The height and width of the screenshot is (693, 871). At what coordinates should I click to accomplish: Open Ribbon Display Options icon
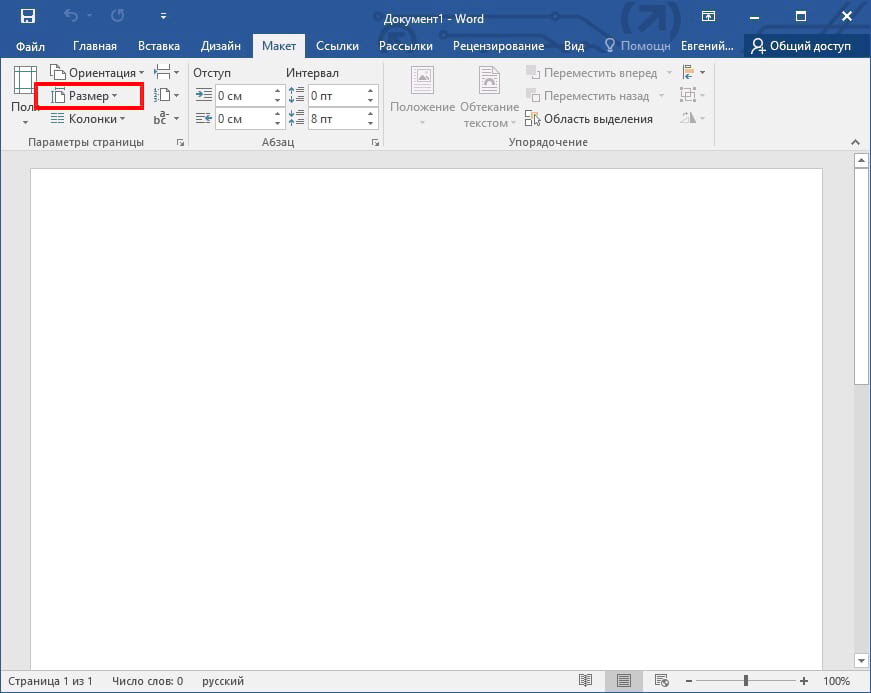click(708, 16)
